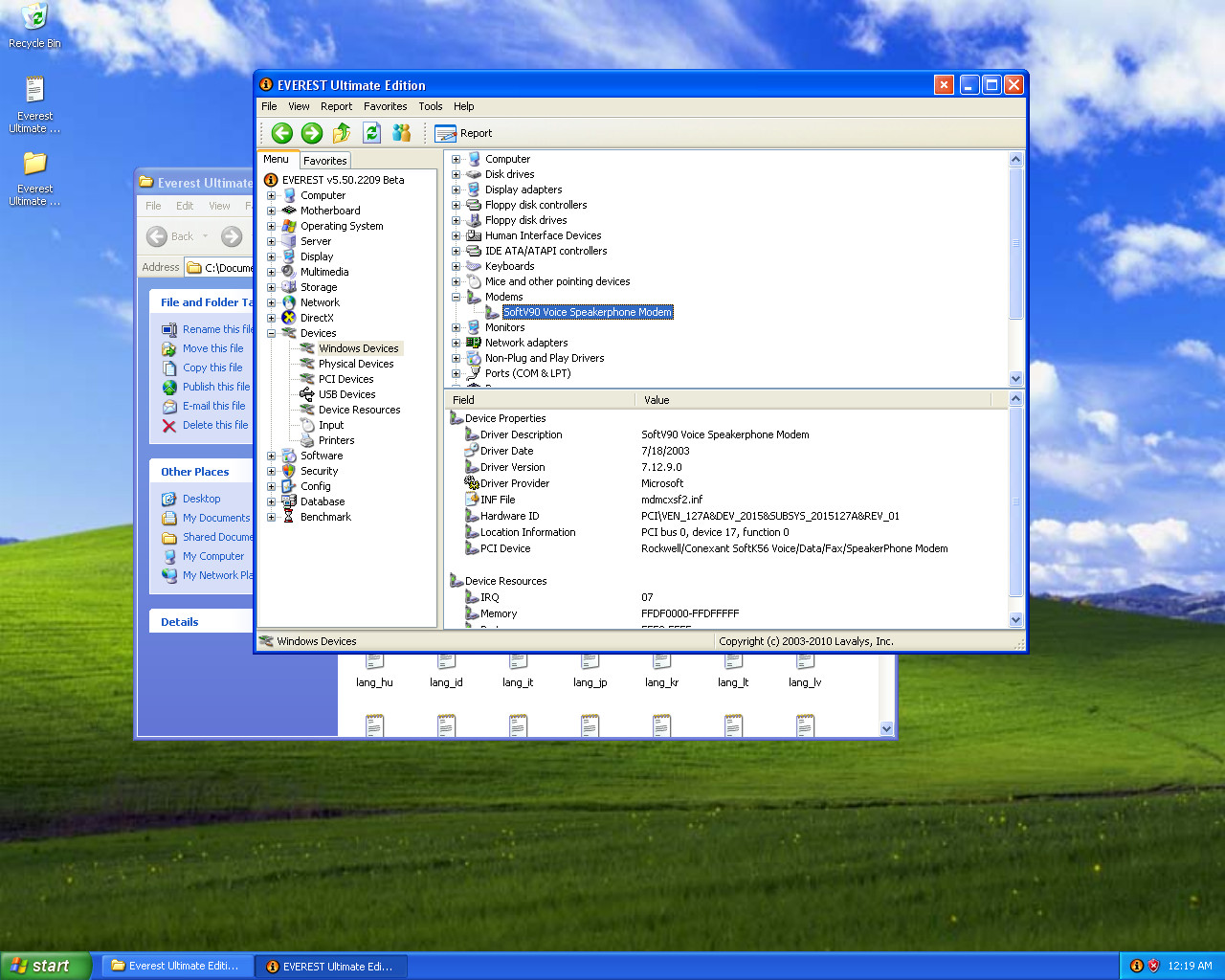The height and width of the screenshot is (980, 1225).
Task: Select Physical Devices in the tree
Action: tap(356, 364)
